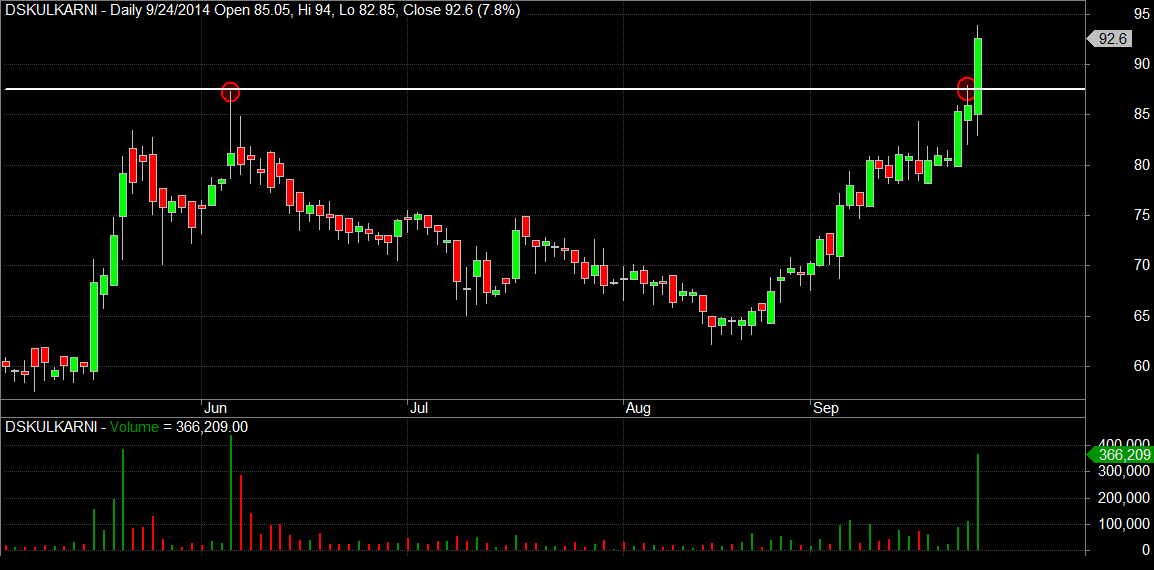Screen dimensions: 1154x570
Task: Click the 100,000 volume axis label
Action: (x=1124, y=524)
